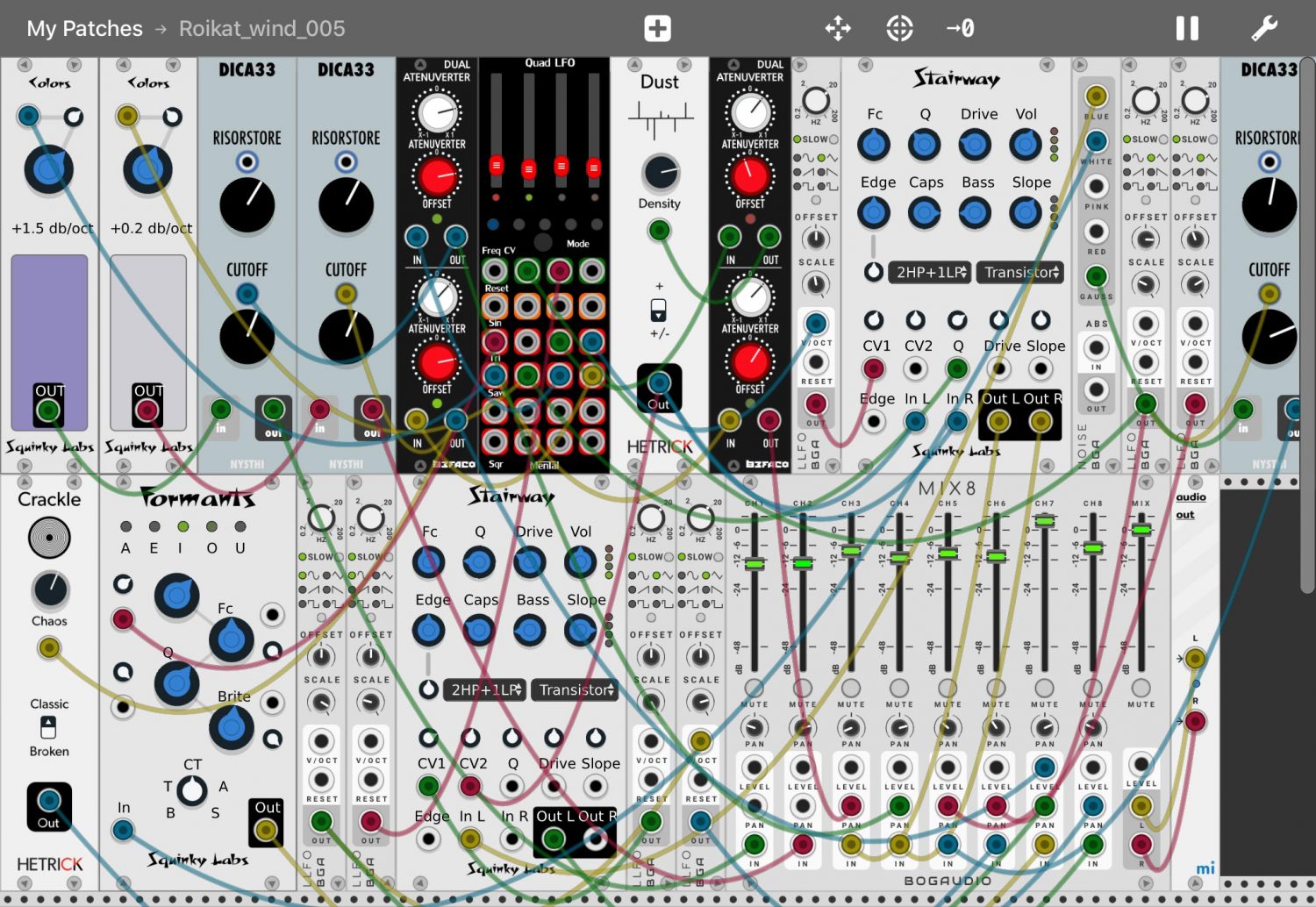Click the Crackle module Out jack
Viewport: 1316px width, 907px height.
(x=49, y=799)
